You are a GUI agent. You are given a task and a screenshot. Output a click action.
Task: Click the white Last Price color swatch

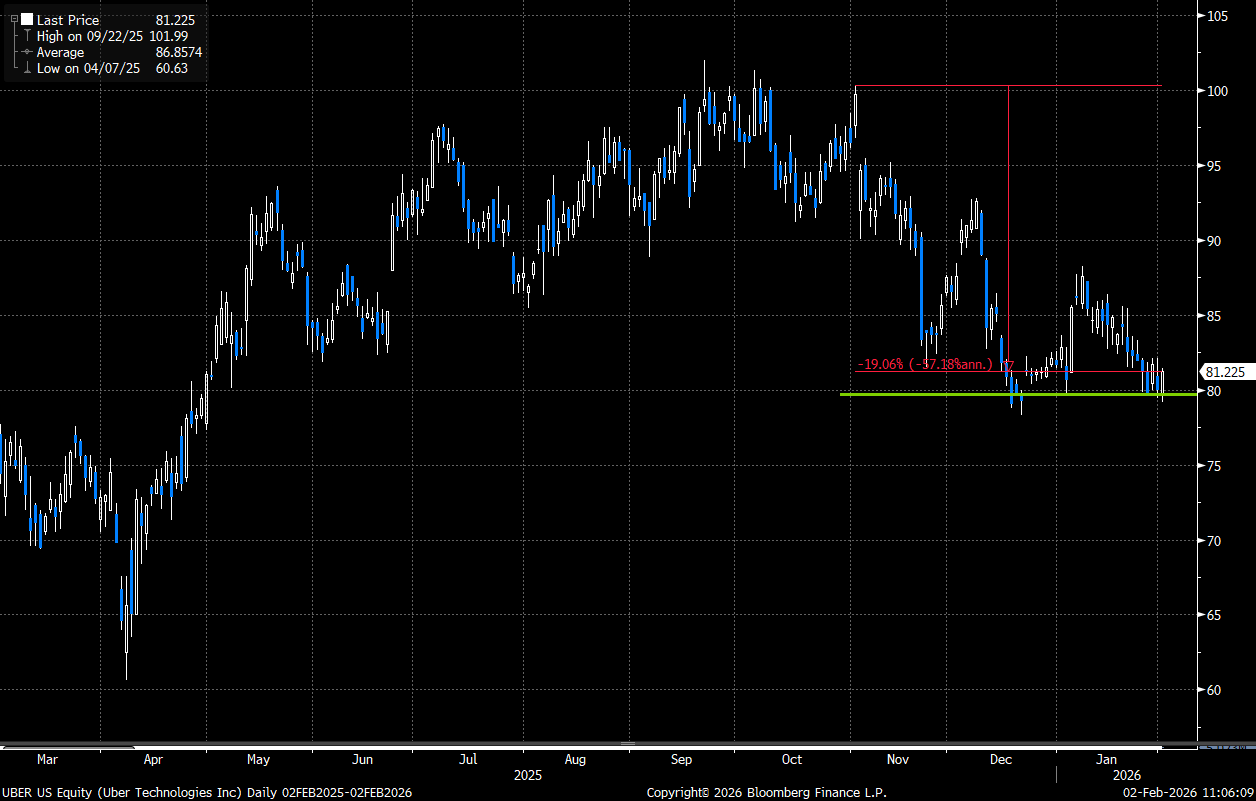[26, 20]
